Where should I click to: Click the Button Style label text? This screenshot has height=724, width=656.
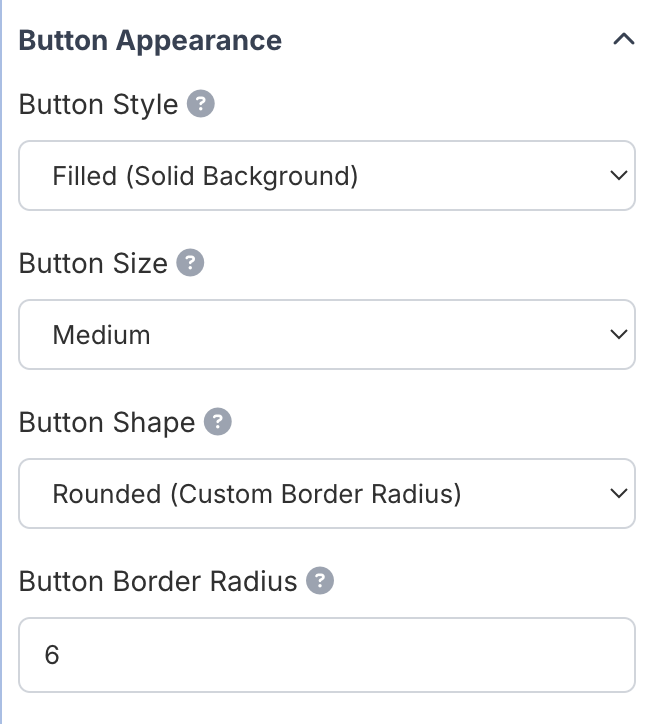[98, 104]
